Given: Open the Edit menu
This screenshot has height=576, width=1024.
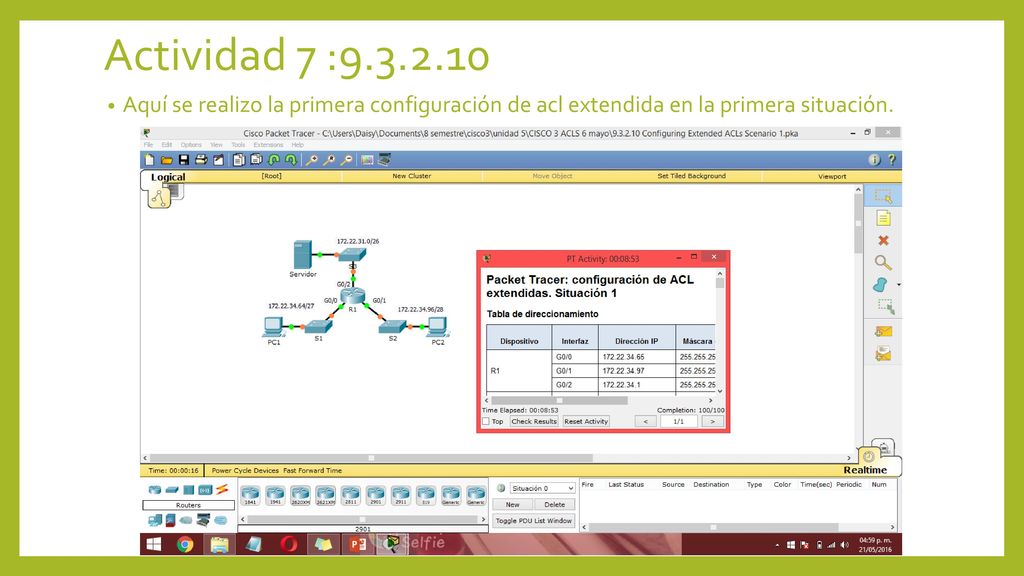Looking at the screenshot, I should (167, 145).
